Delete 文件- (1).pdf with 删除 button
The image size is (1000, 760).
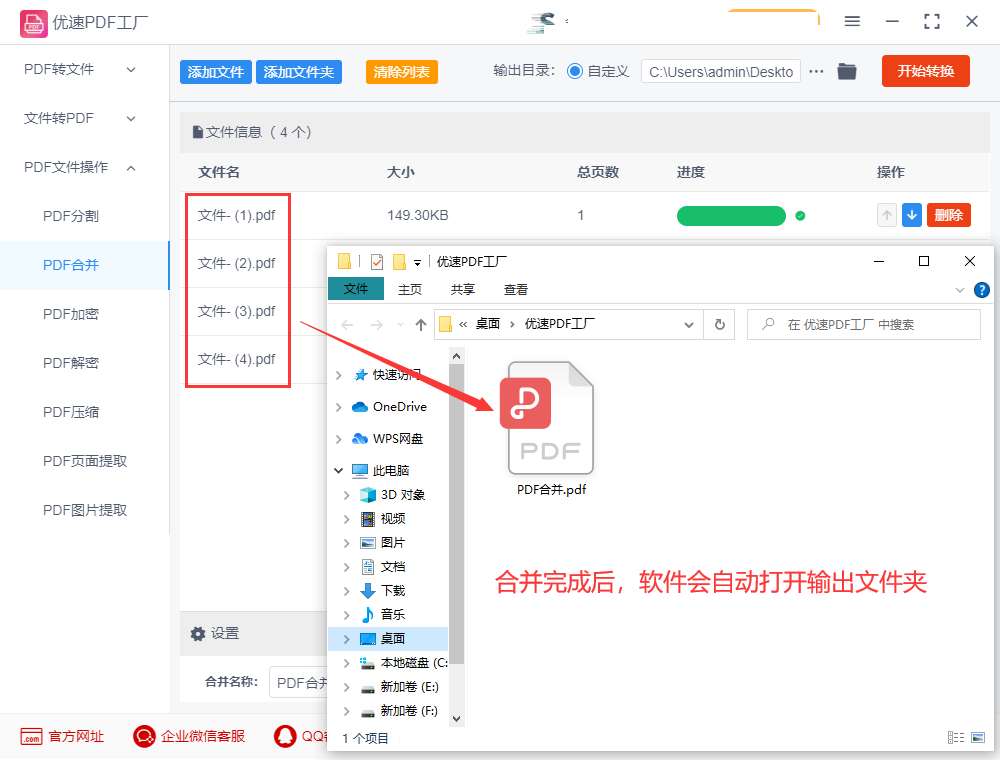point(948,215)
